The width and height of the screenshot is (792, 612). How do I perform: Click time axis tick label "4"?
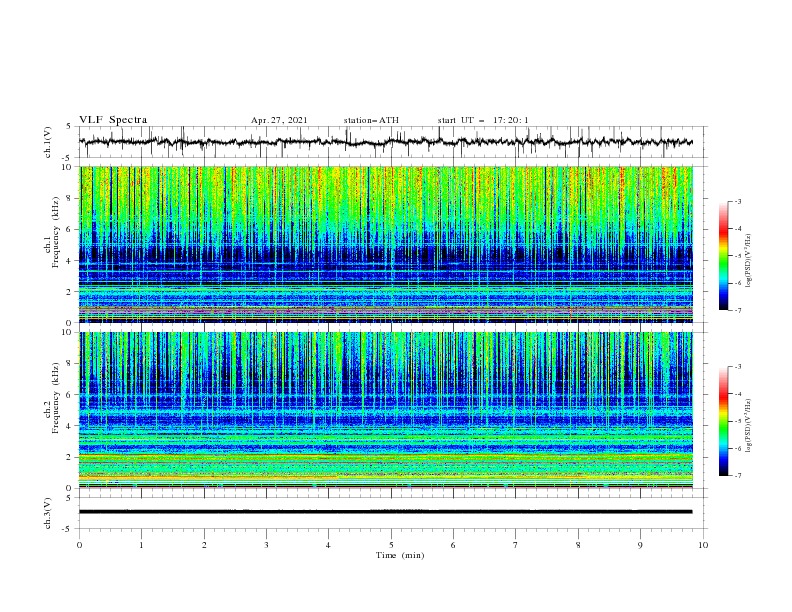[x=328, y=545]
